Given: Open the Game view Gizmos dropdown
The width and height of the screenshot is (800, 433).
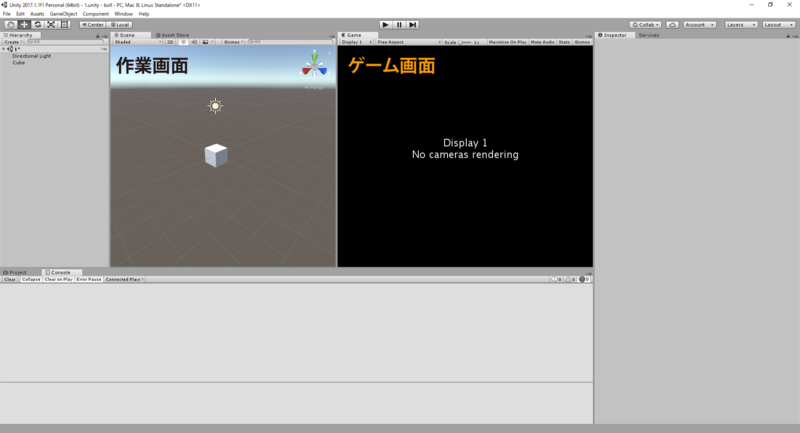Looking at the screenshot, I should tap(582, 42).
